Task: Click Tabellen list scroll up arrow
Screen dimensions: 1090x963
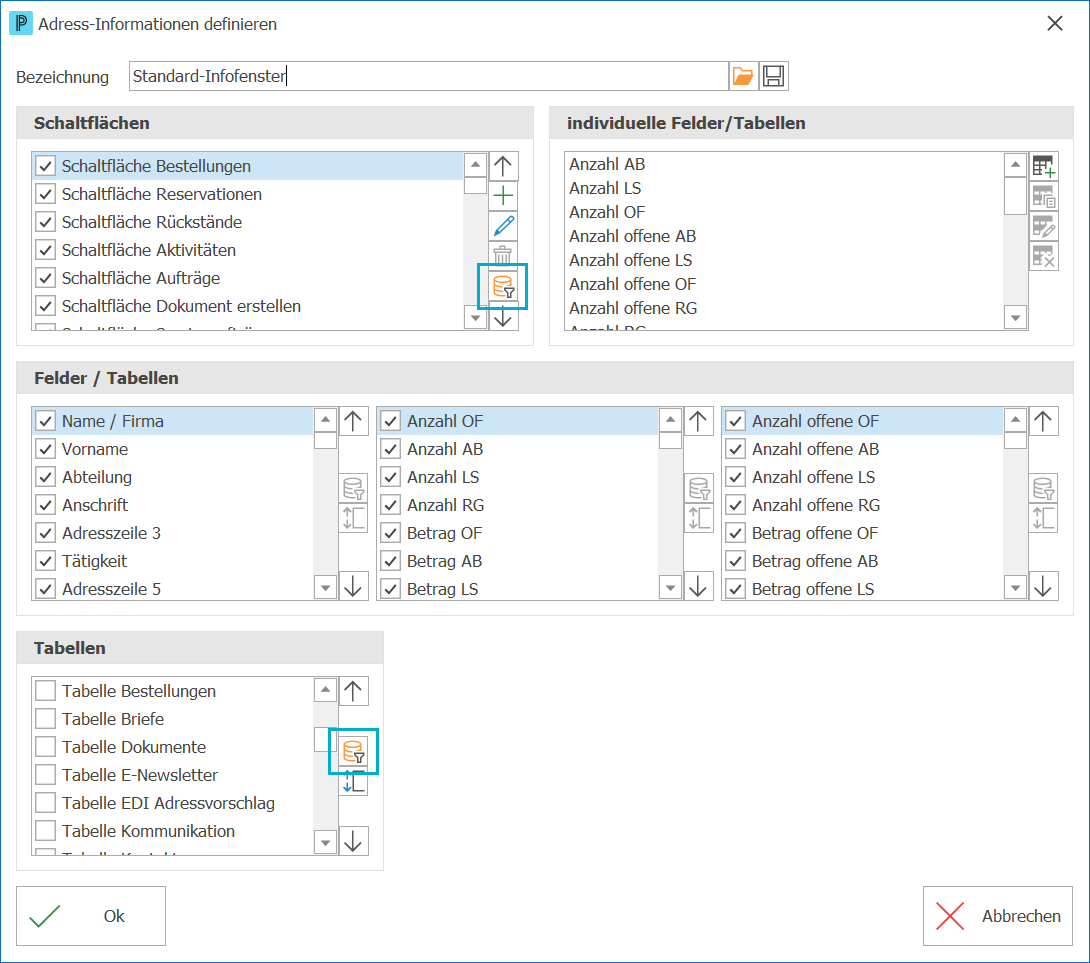Action: [x=325, y=689]
